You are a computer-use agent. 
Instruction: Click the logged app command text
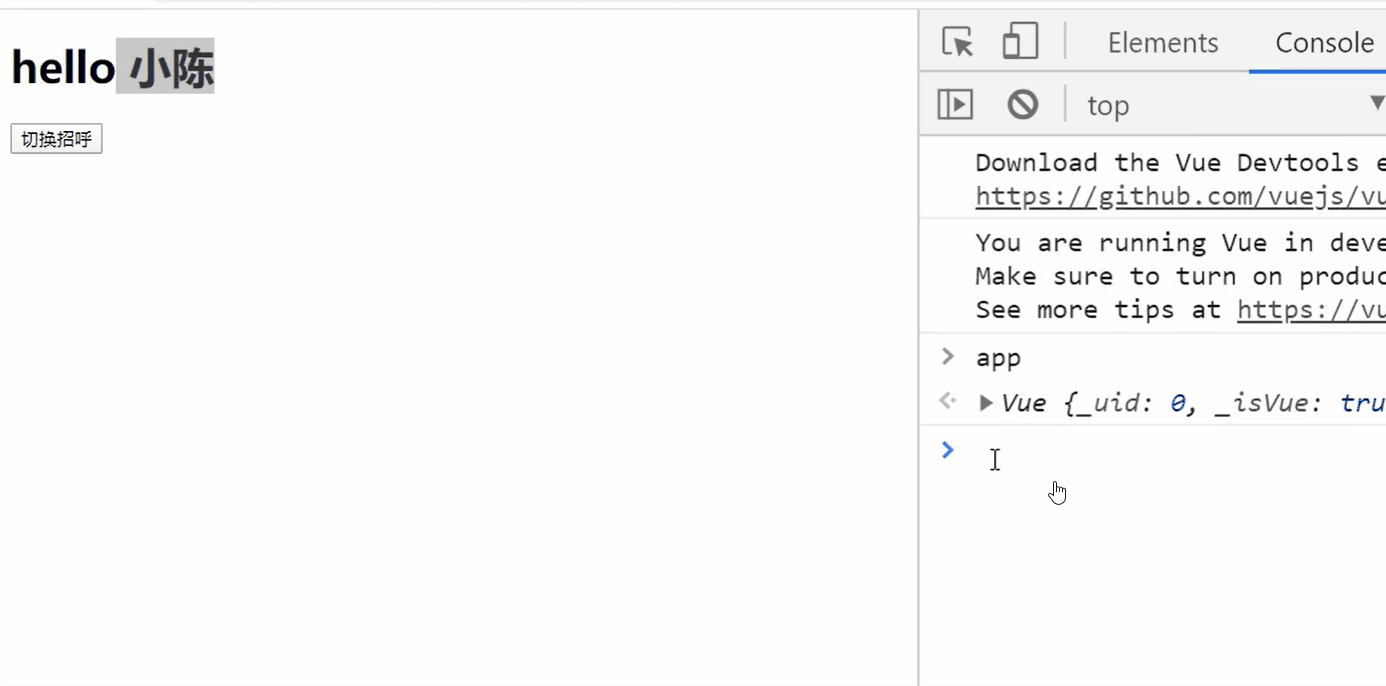pos(1000,356)
